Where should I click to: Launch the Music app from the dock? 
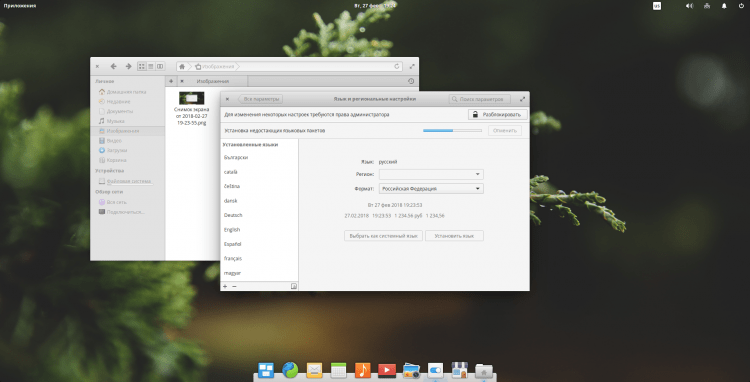click(363, 370)
